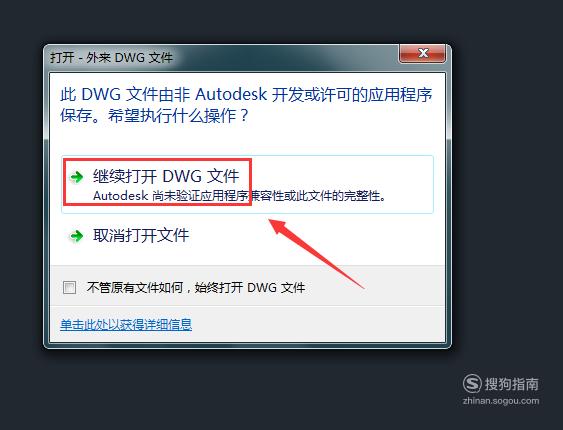The width and height of the screenshot is (563, 430).
Task: Click the DWG word in the checkbox label
Action: coord(262,288)
